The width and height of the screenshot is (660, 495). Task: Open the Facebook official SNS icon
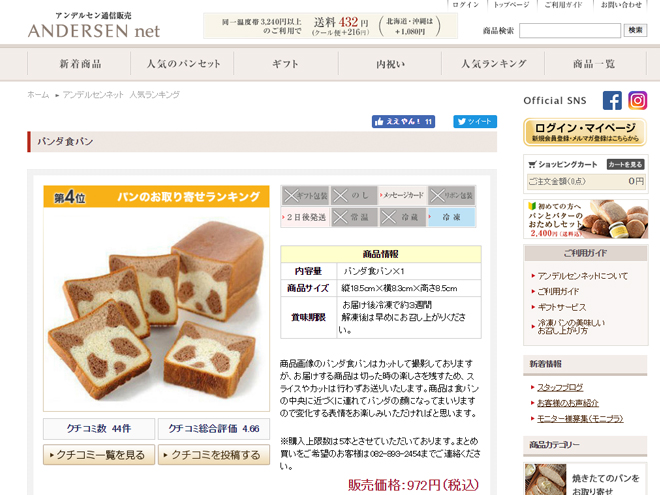pyautogui.click(x=612, y=101)
